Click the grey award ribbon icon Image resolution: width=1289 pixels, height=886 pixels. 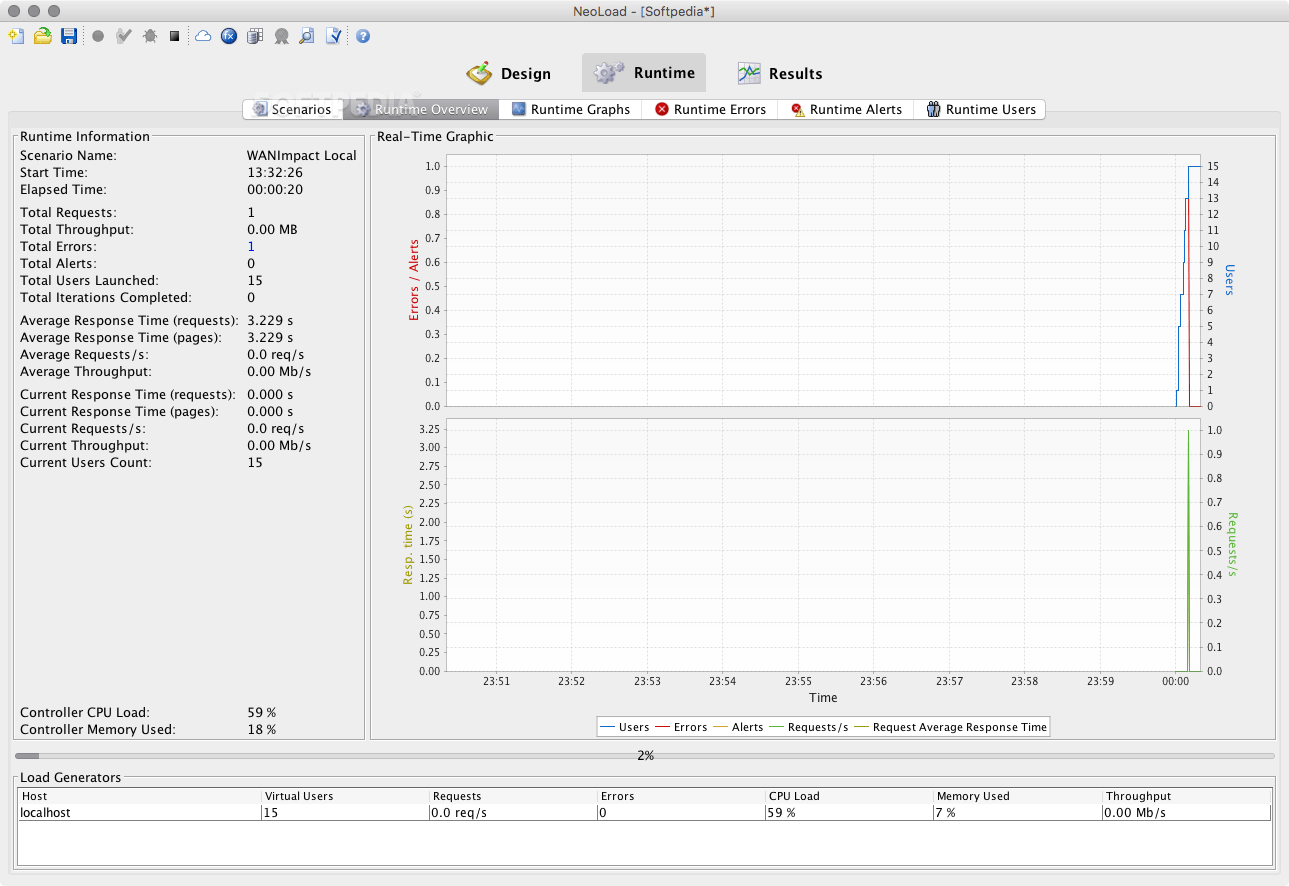(x=282, y=36)
